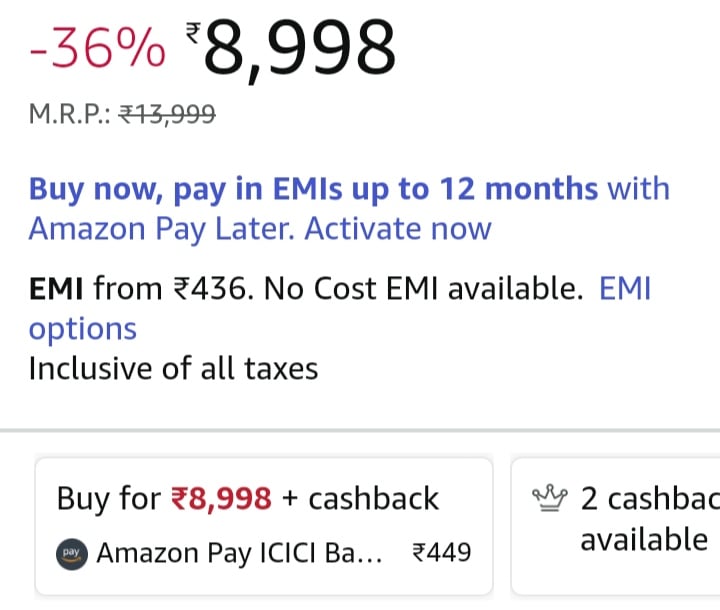This screenshot has height=610, width=720.
Task: Open the Buy now, pay in EMIs link
Action: (x=313, y=188)
